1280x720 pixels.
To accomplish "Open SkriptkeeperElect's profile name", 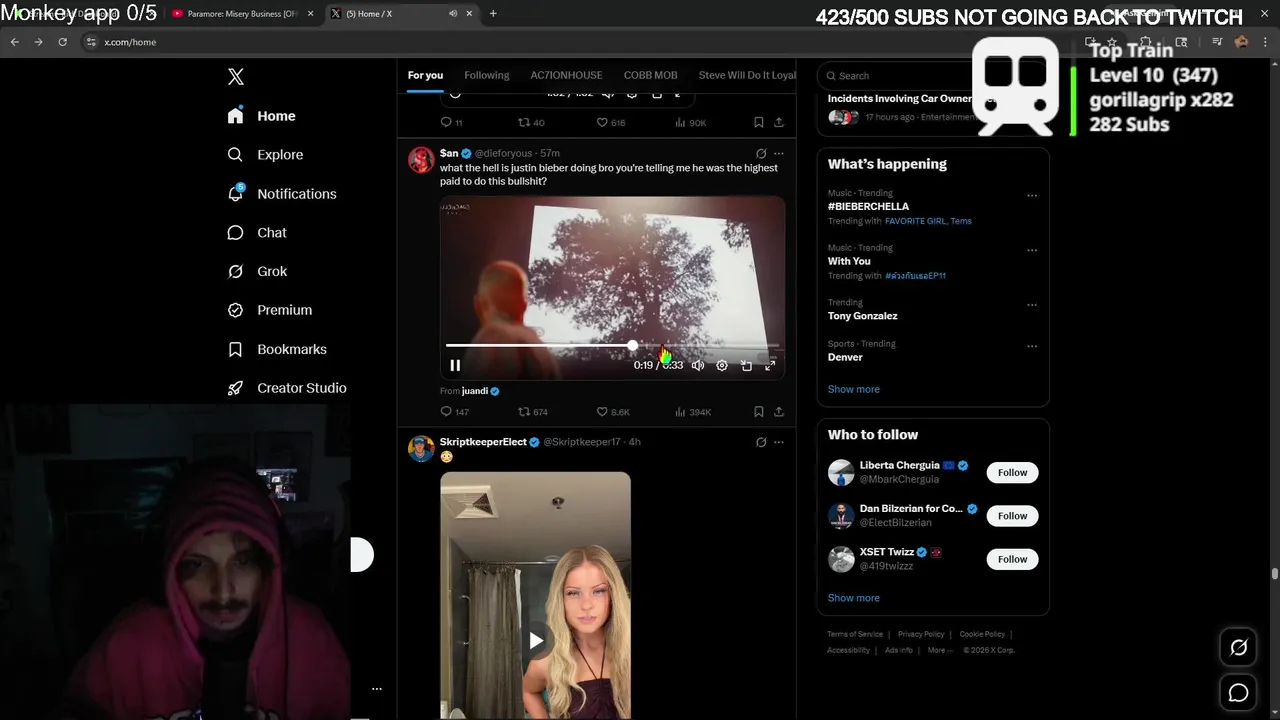I will [x=483, y=442].
